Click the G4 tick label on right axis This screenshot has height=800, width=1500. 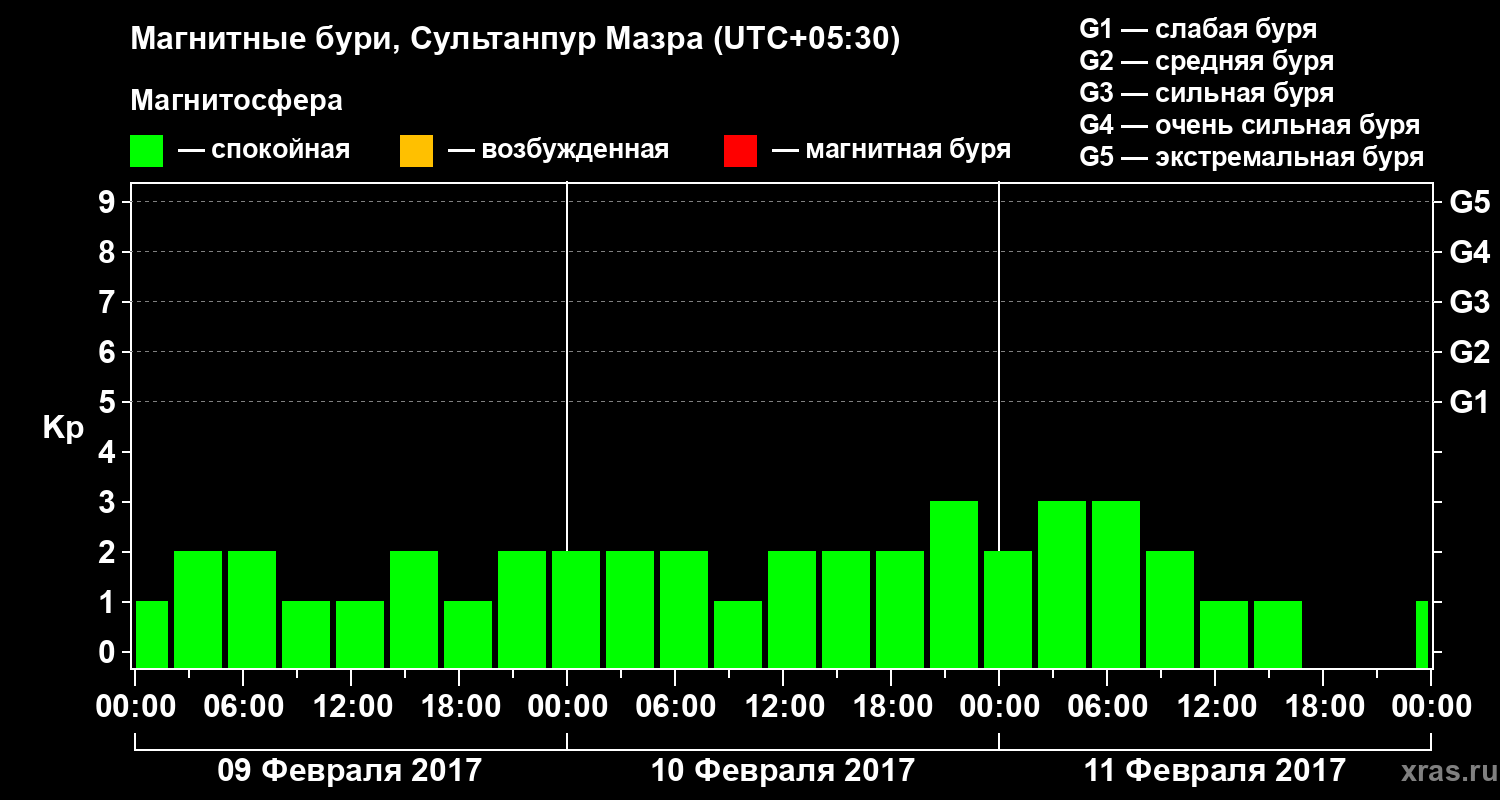tap(1469, 252)
